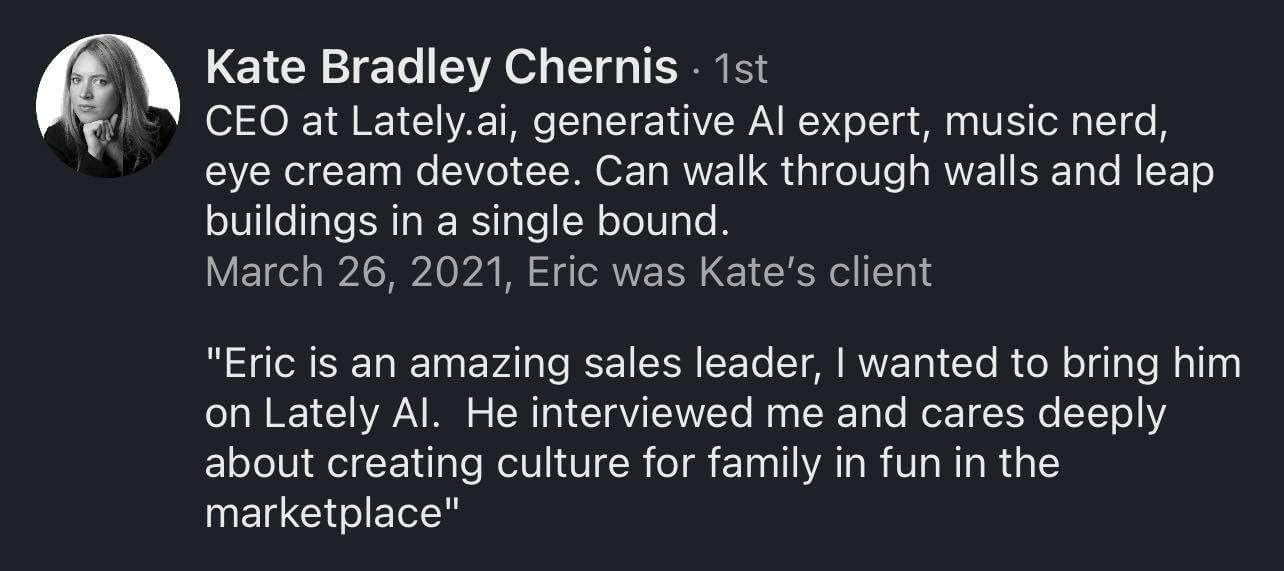
Task: Click the 1st degree connection badge
Action: coord(739,69)
